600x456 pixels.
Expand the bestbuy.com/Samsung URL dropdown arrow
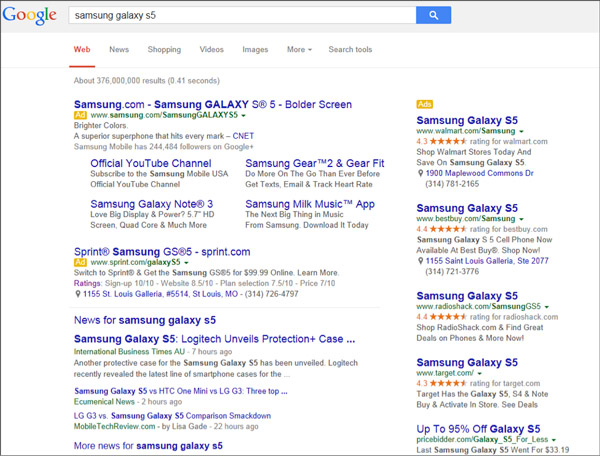[x=522, y=219]
